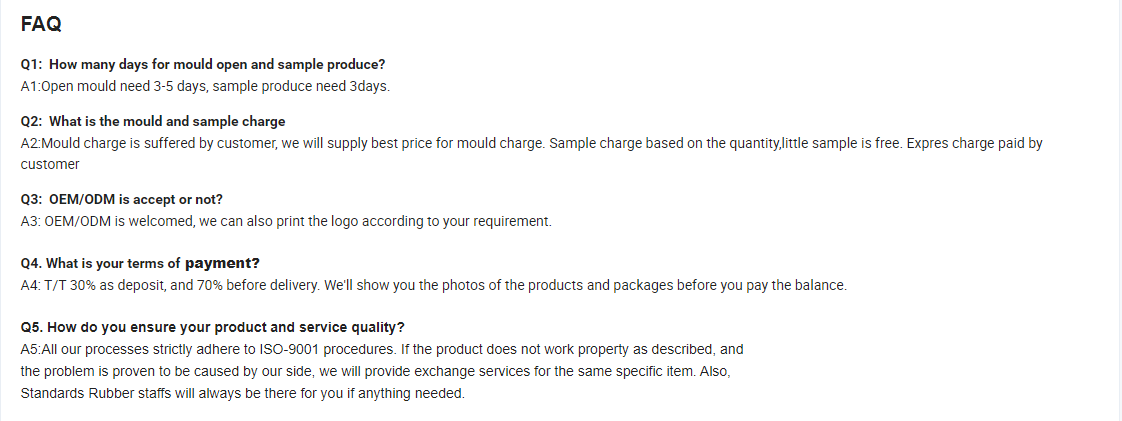Select the Q1 mould open days question
The image size is (1122, 421).
coord(203,64)
